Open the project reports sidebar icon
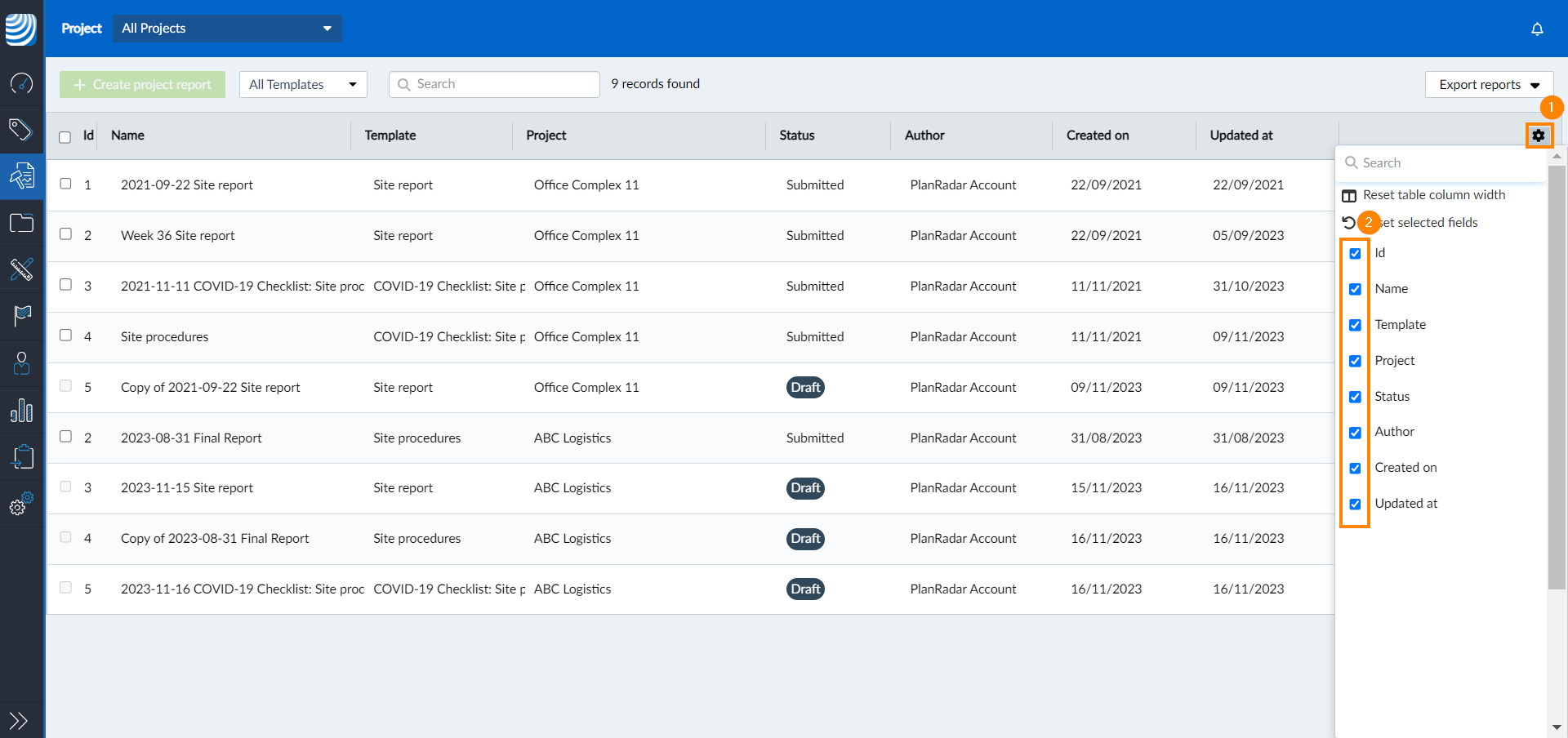This screenshot has height=738, width=1568. coord(22,176)
